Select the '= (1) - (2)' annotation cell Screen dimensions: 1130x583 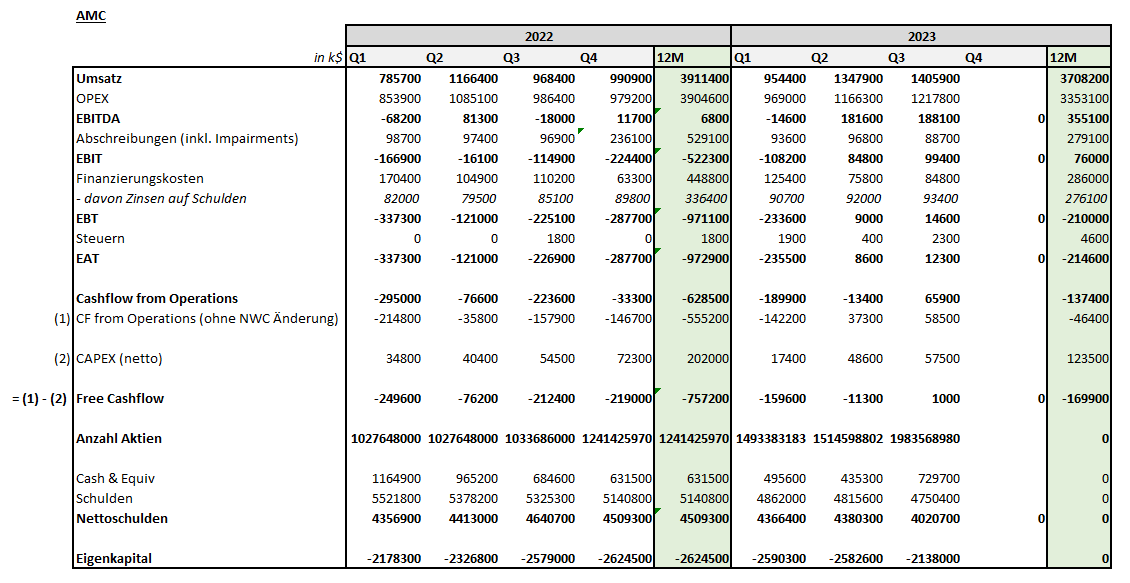(40, 398)
